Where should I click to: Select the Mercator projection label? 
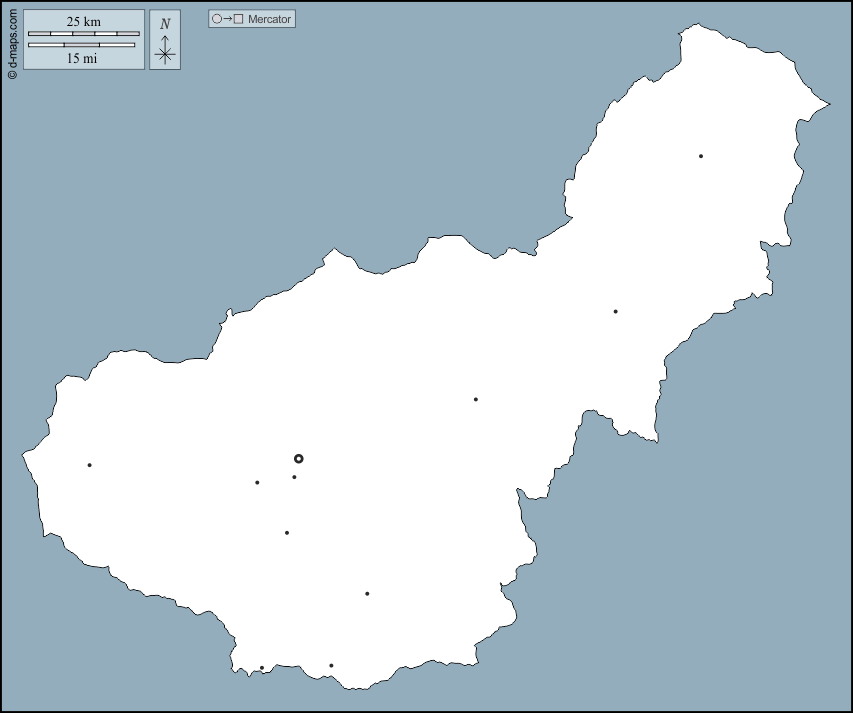(x=269, y=19)
